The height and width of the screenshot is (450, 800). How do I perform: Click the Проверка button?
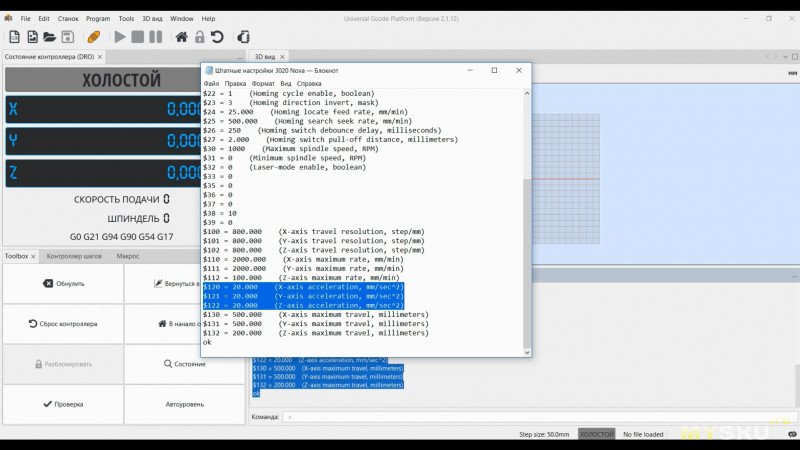click(x=63, y=404)
